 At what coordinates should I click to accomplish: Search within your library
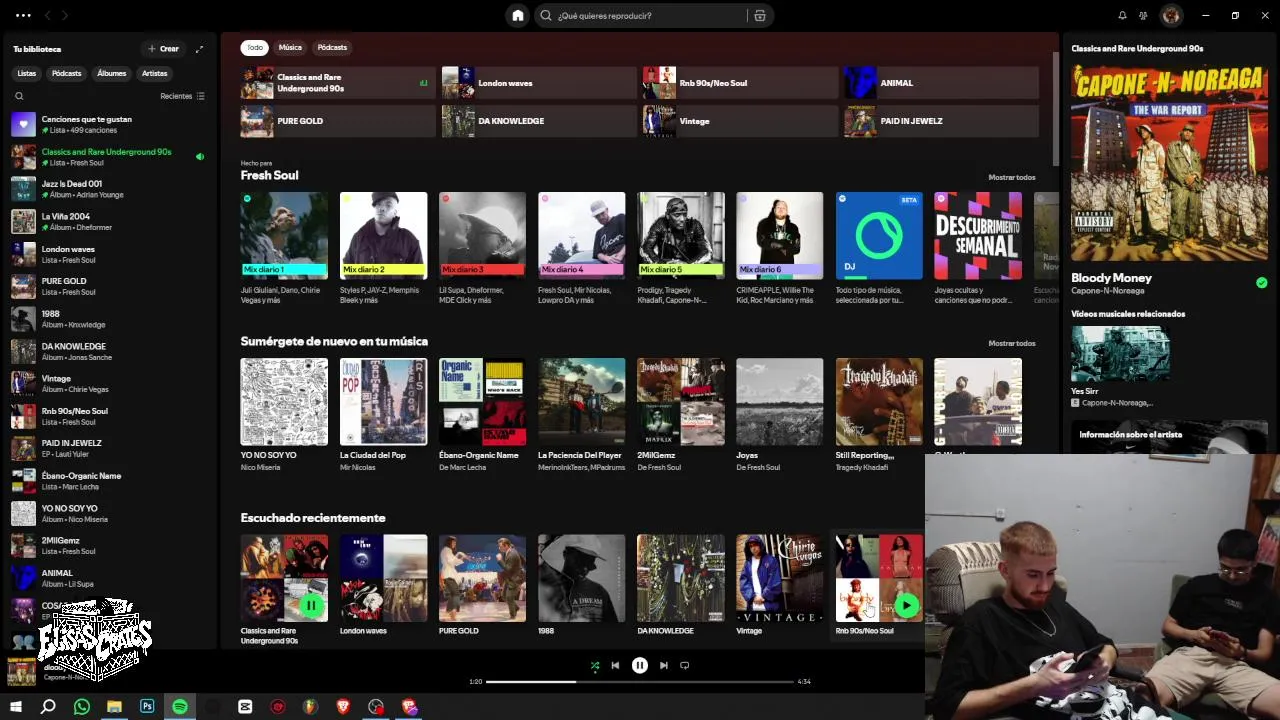[x=19, y=96]
